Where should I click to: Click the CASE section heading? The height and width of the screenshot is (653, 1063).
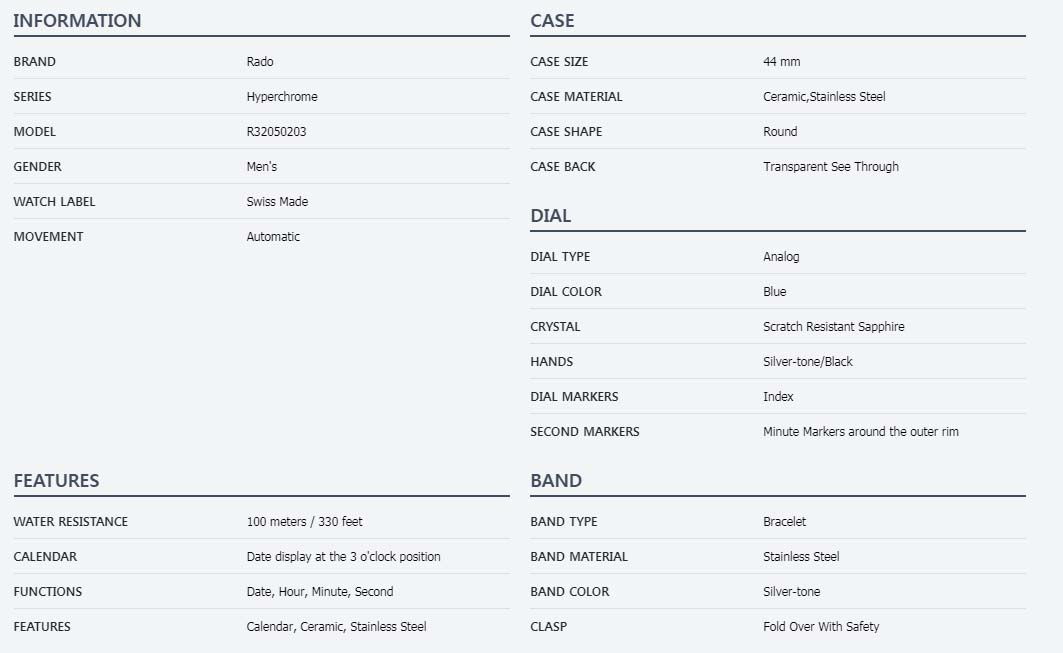pyautogui.click(x=552, y=21)
